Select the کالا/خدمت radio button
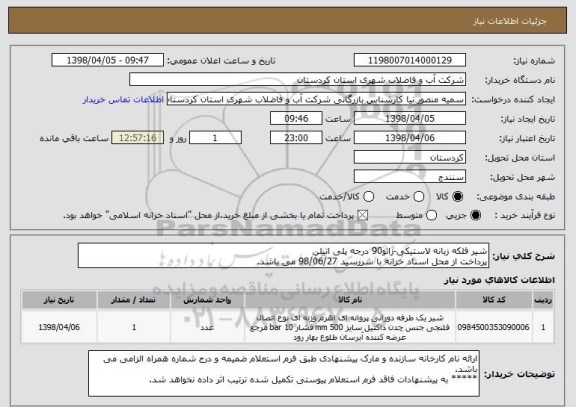Screen dimensions: 576x407 point(368,197)
